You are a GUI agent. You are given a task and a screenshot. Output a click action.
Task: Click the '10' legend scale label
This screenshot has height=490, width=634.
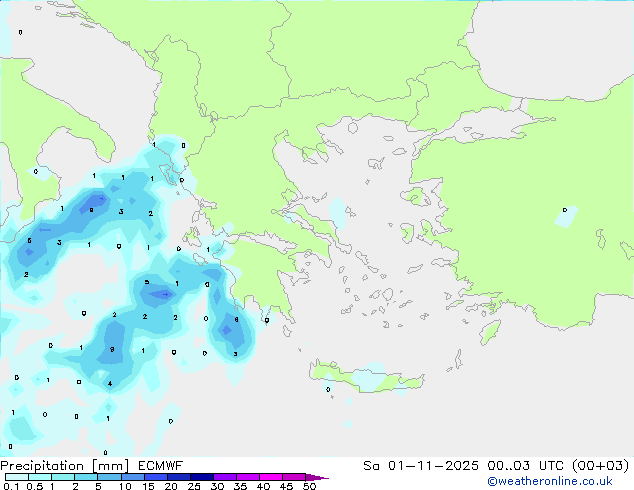point(125,486)
